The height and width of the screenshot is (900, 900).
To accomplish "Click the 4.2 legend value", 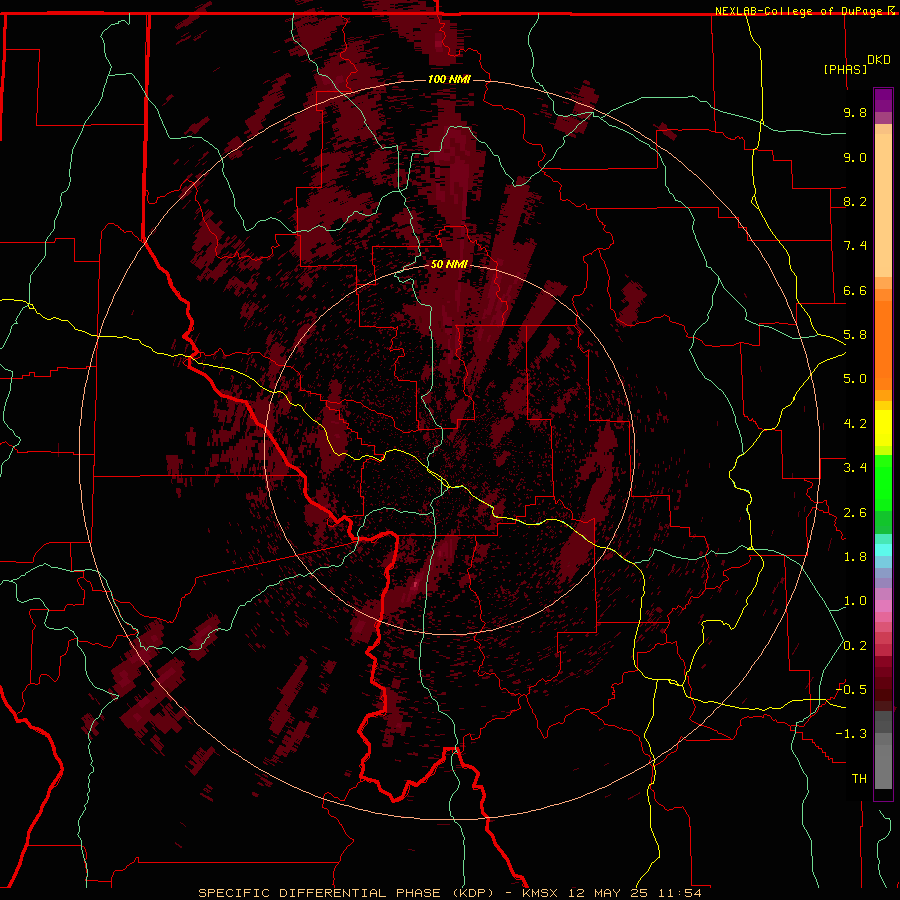I will (x=855, y=424).
